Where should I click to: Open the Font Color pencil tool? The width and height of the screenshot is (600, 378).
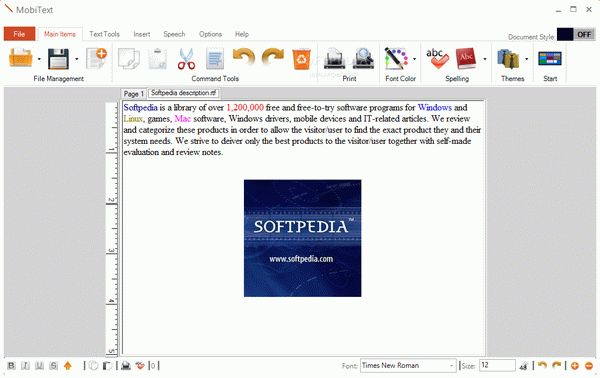pos(396,59)
